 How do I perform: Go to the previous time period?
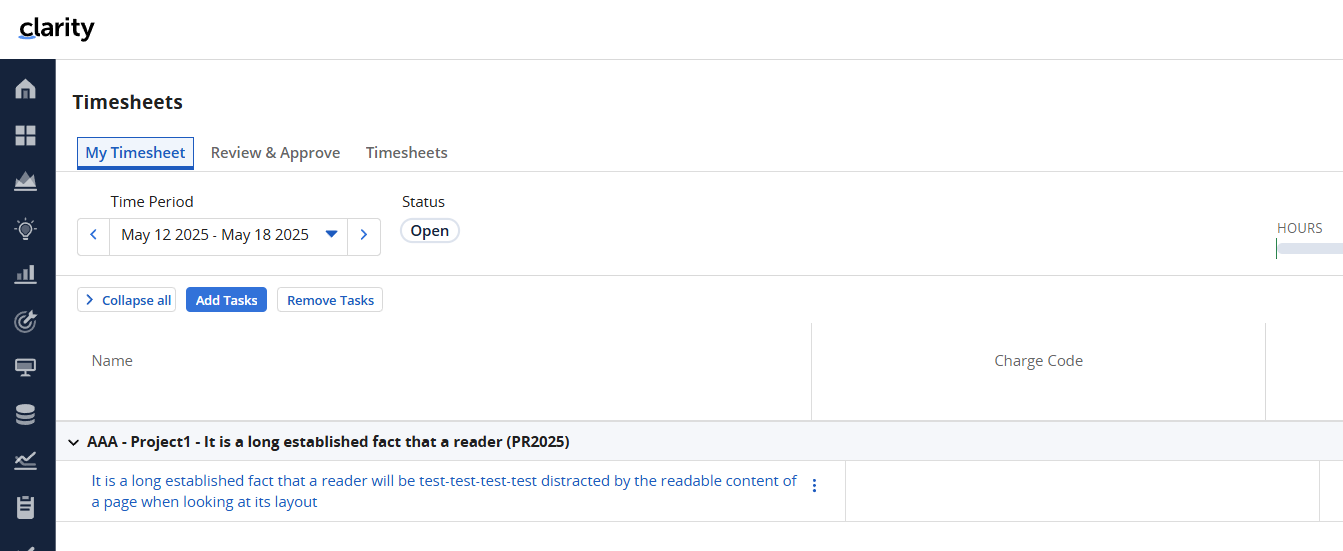[93, 235]
